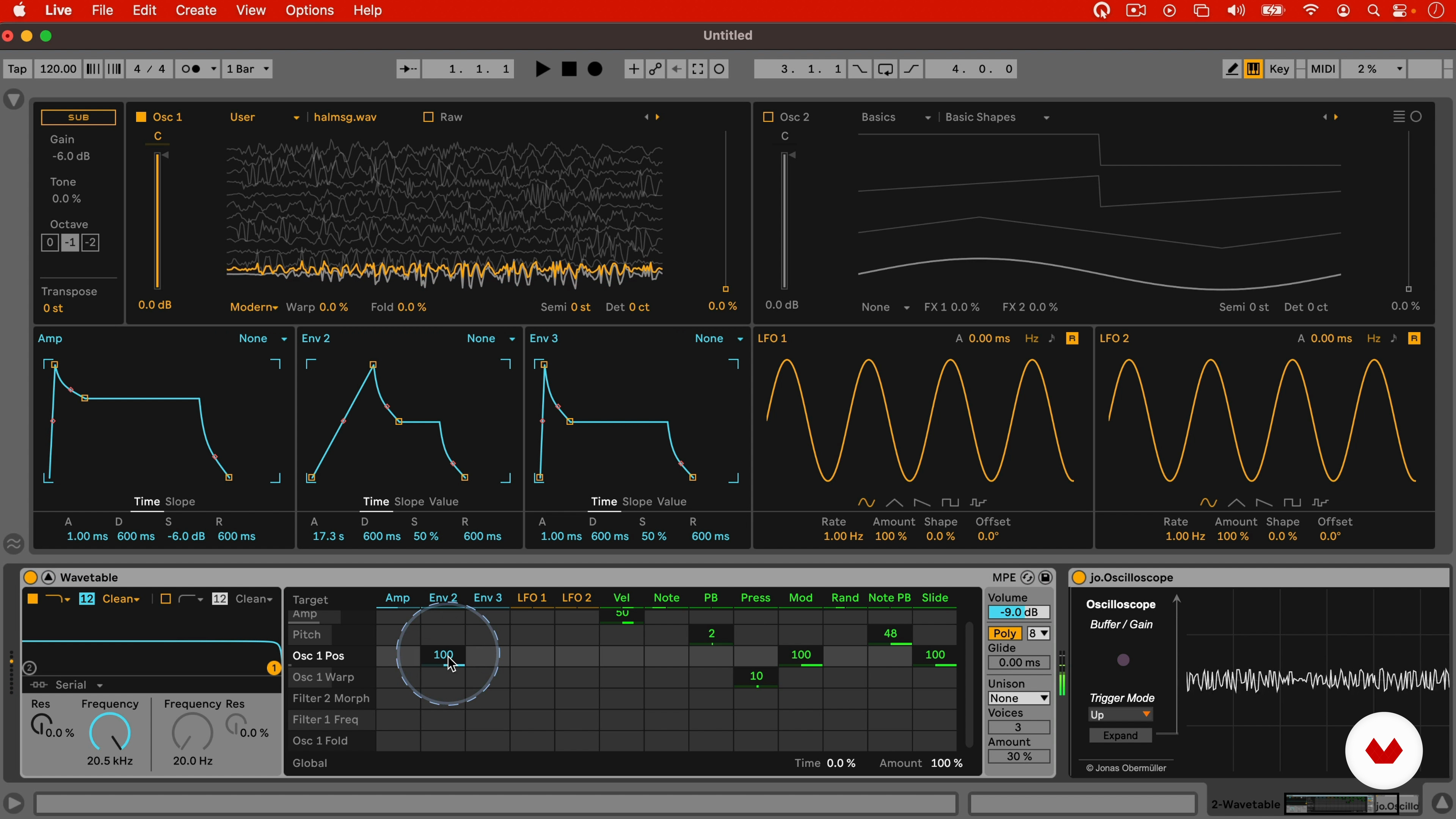Toggle LFO 1 retrigger R button
Image resolution: width=1456 pixels, height=819 pixels.
pos(1072,339)
